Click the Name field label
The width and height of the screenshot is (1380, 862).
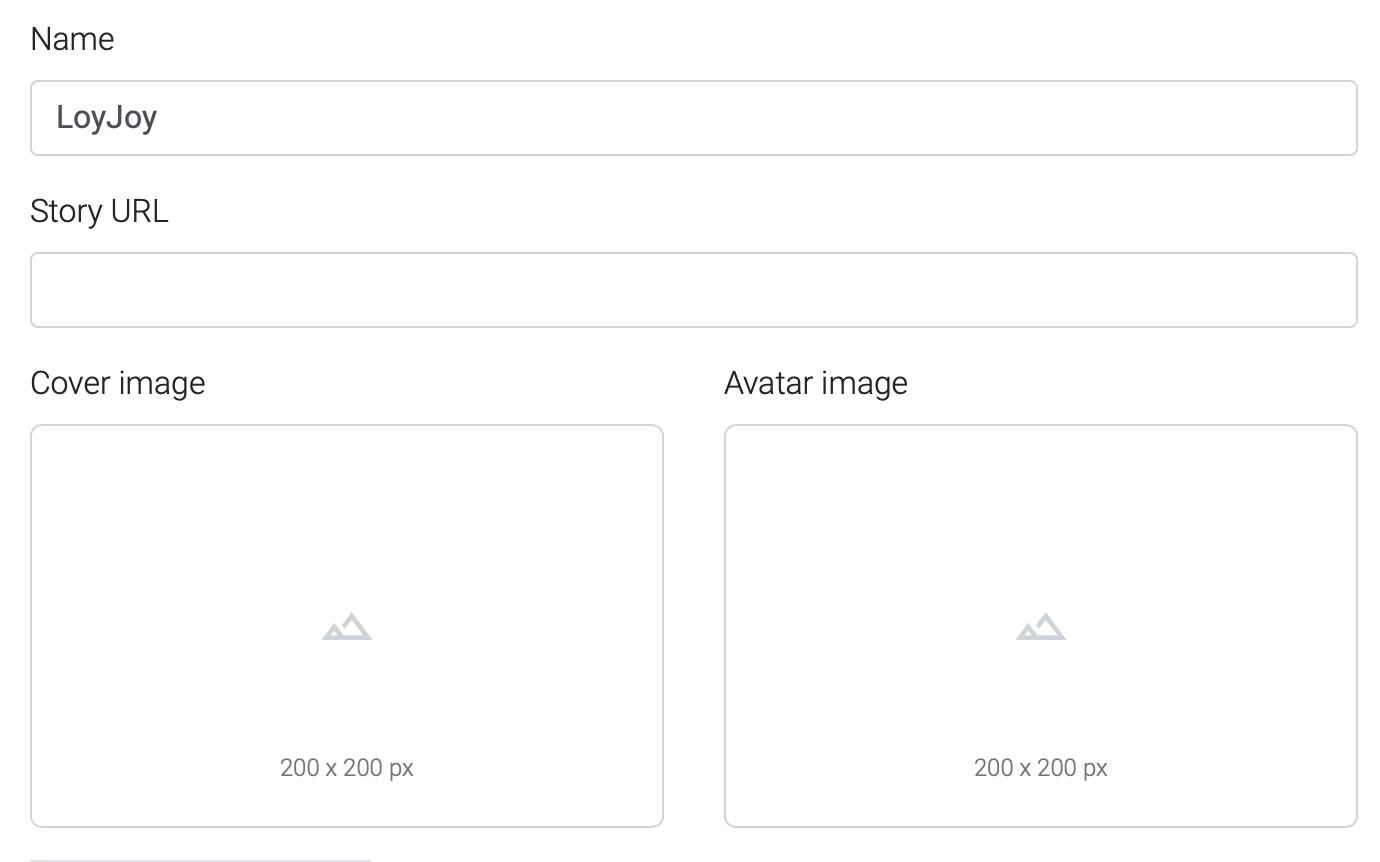[73, 39]
